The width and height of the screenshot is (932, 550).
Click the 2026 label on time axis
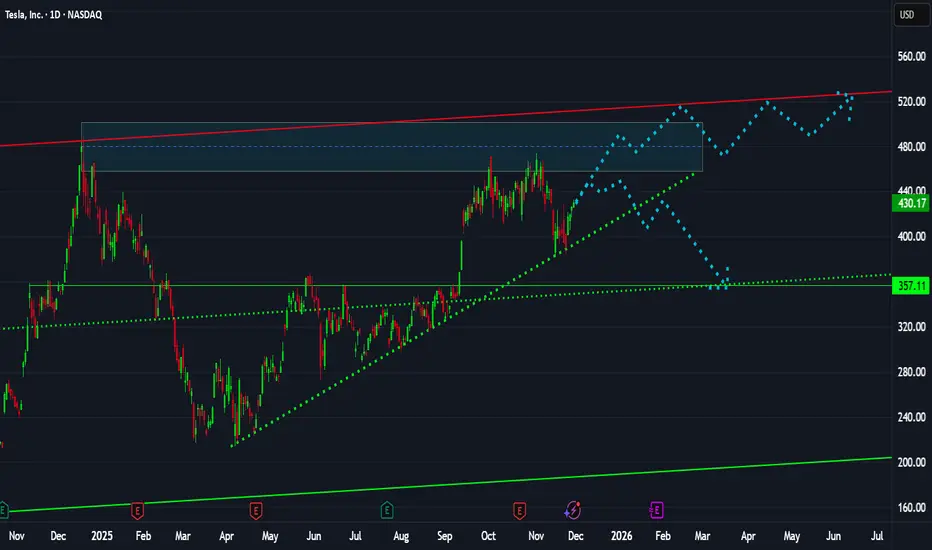[622, 536]
